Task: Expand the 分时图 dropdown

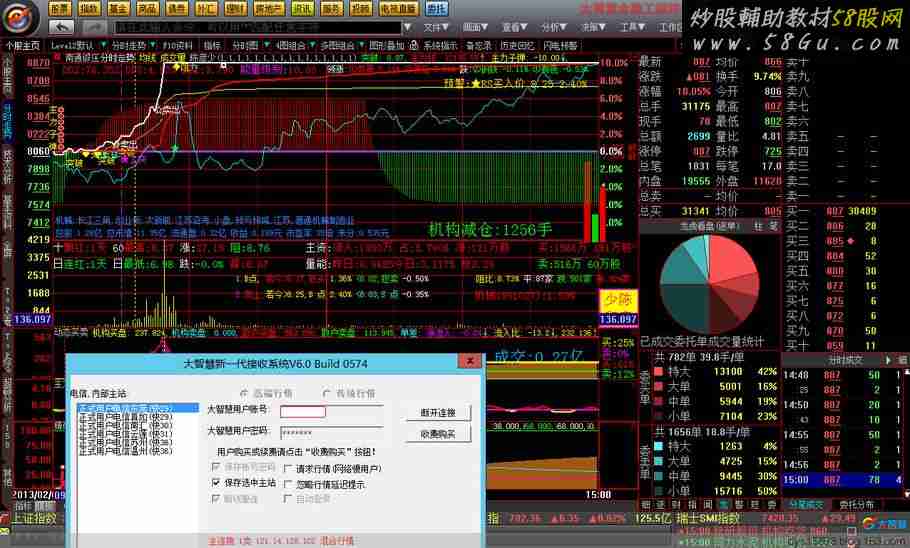Action: (x=267, y=45)
